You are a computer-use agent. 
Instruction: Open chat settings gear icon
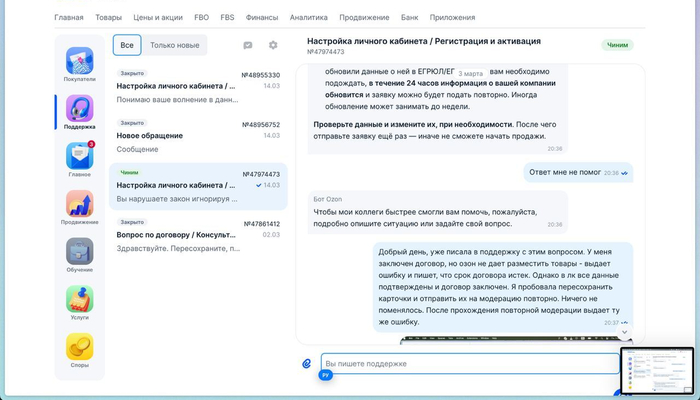(273, 45)
